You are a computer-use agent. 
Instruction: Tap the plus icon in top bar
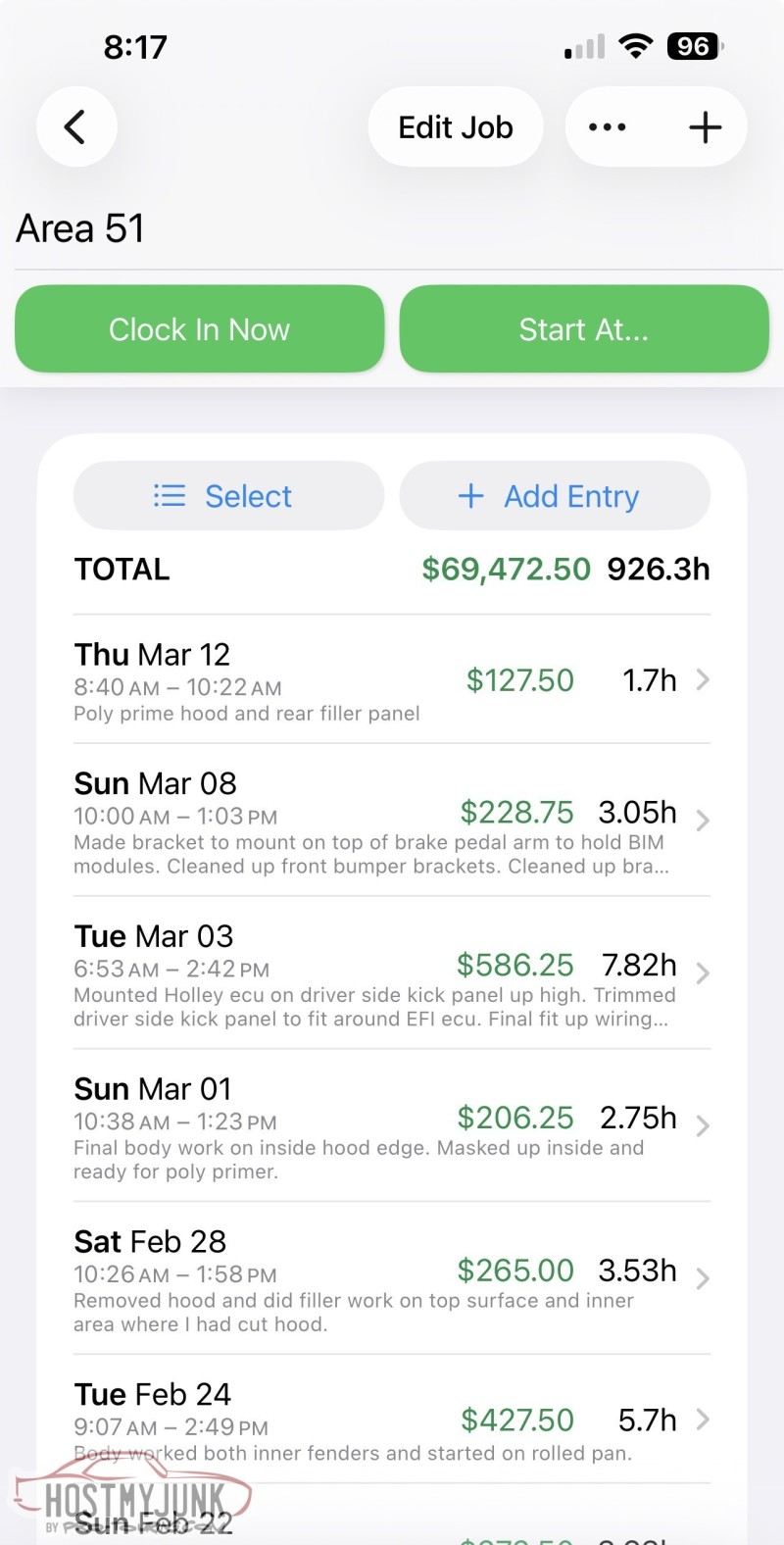[705, 127]
